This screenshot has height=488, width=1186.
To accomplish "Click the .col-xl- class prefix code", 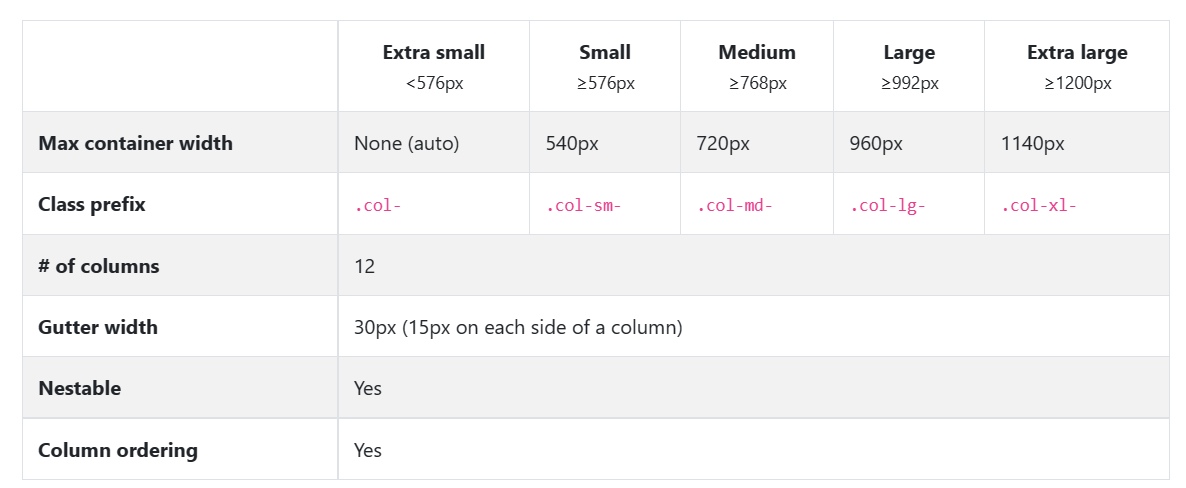I will pyautogui.click(x=1039, y=206).
